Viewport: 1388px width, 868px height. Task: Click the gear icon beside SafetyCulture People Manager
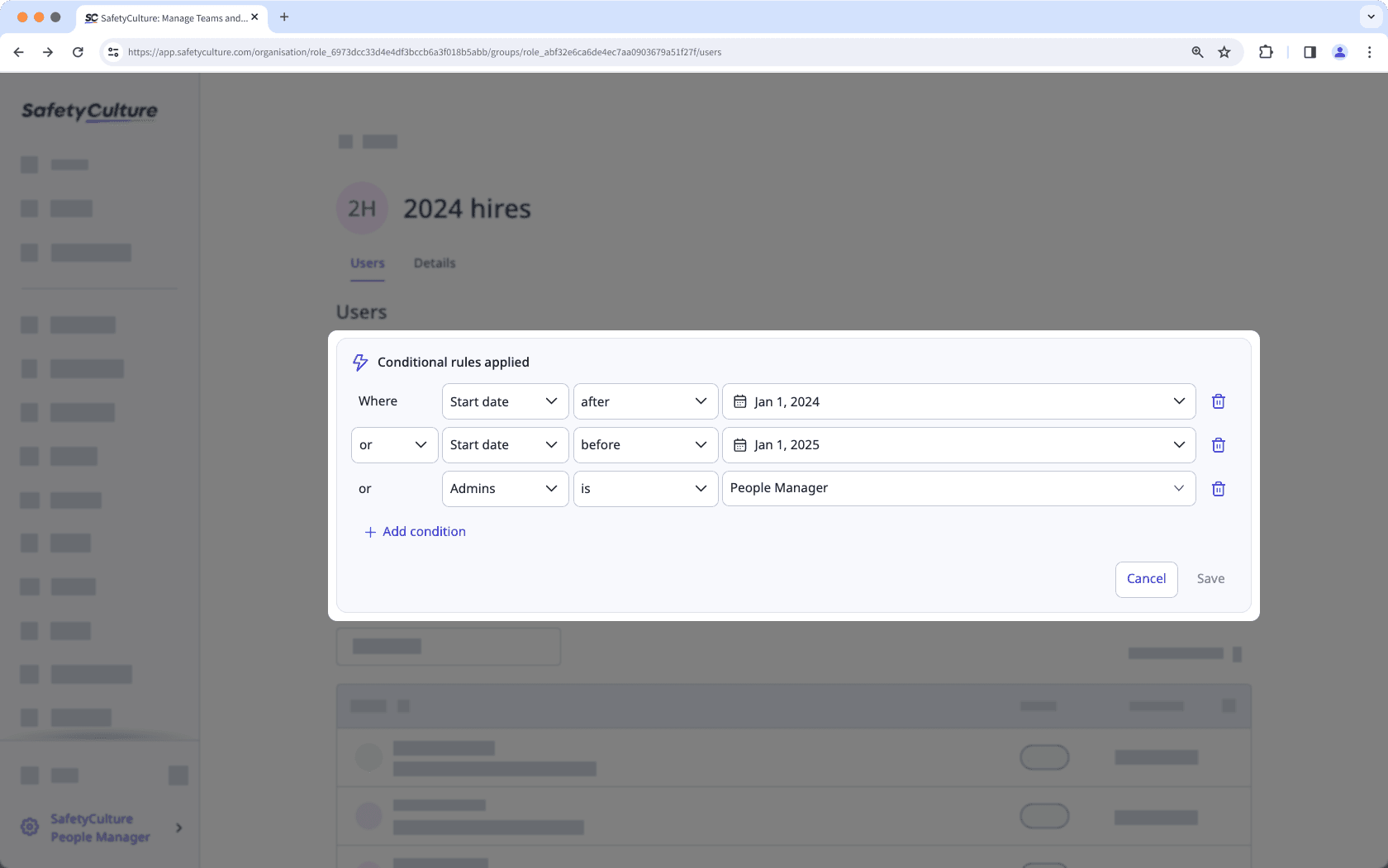(30, 827)
